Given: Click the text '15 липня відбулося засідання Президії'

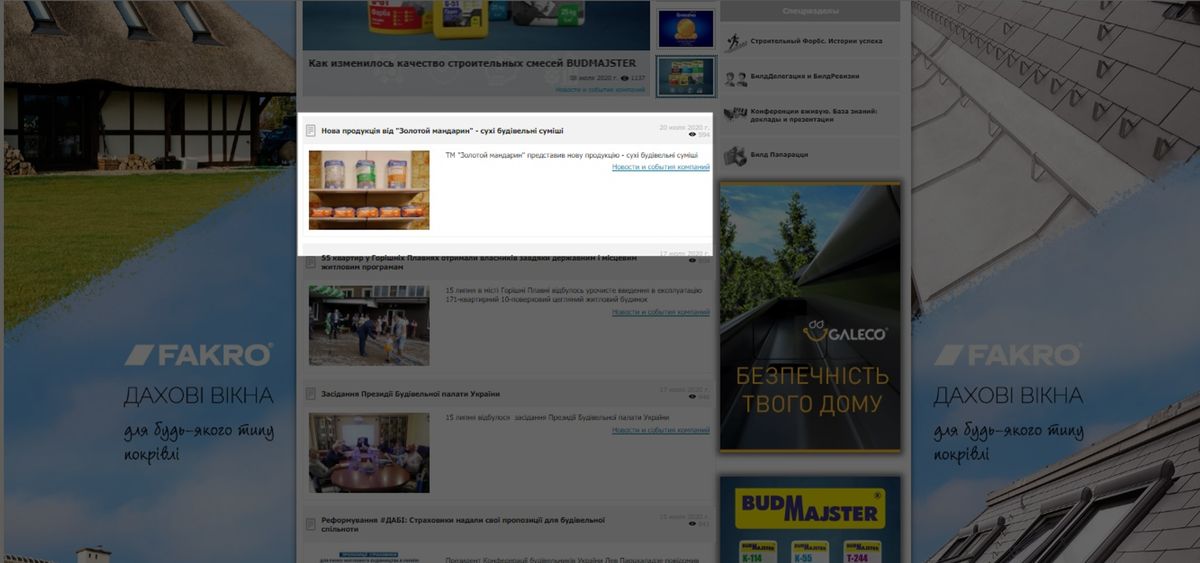Looking at the screenshot, I should click(557, 417).
